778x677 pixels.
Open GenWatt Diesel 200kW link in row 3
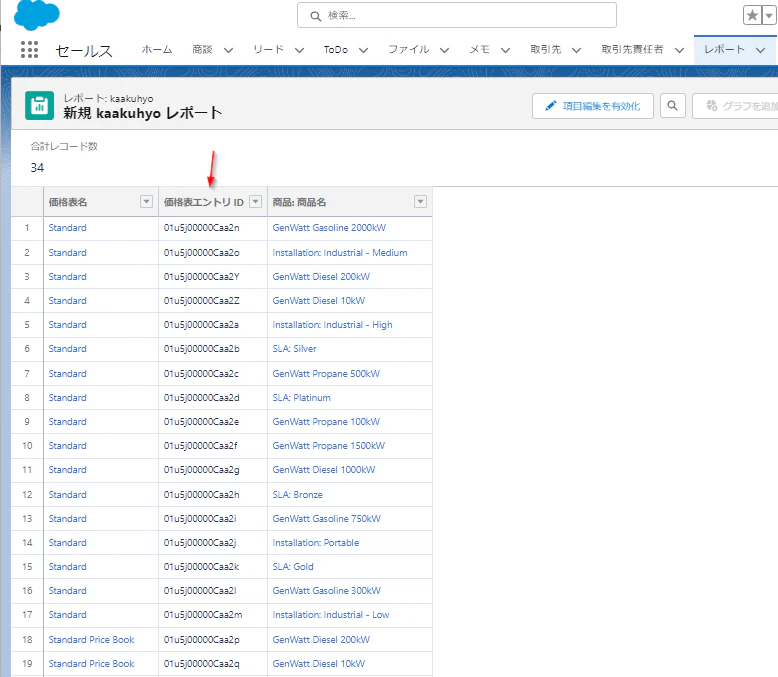pos(321,276)
